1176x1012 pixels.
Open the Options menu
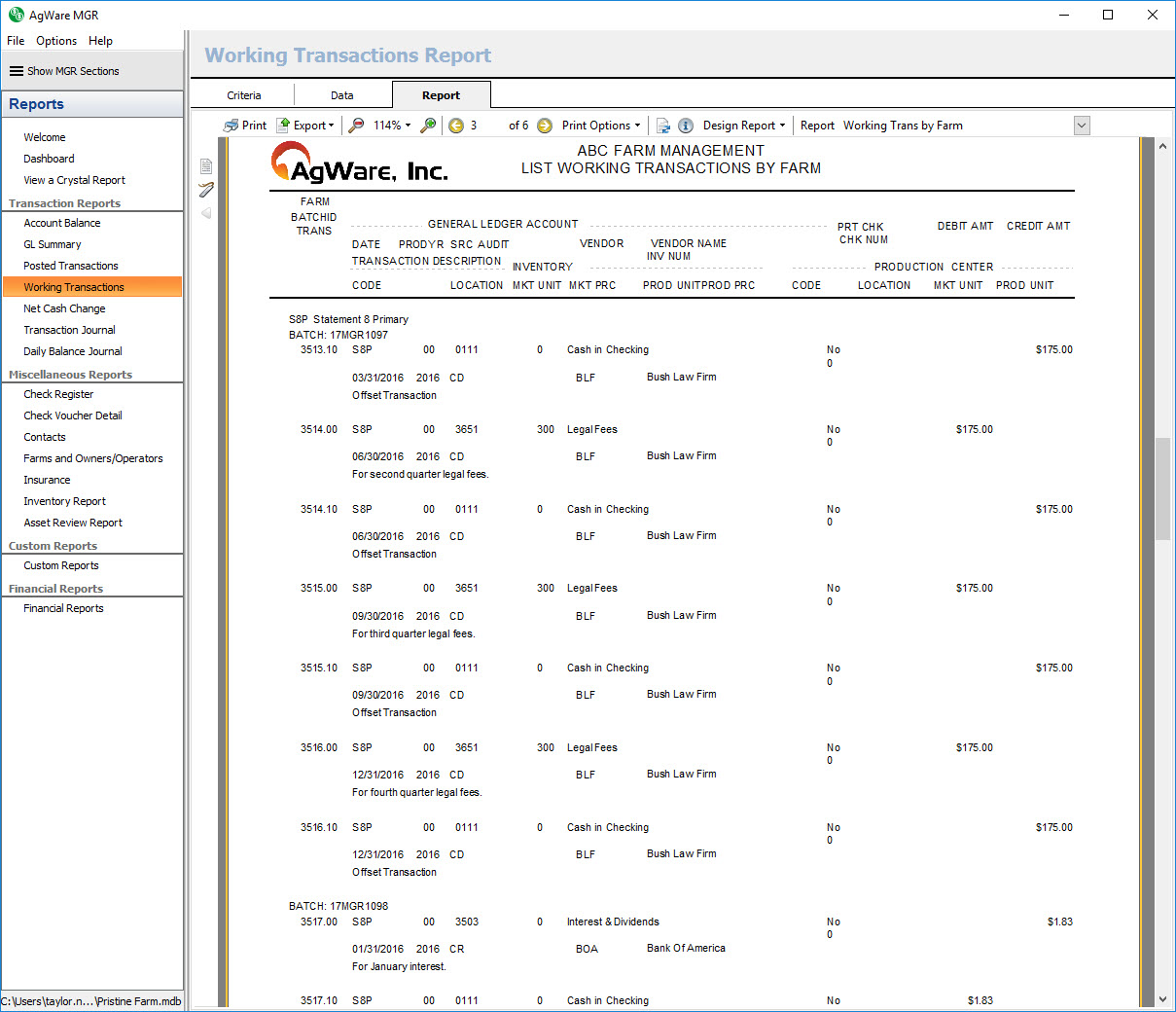[56, 41]
